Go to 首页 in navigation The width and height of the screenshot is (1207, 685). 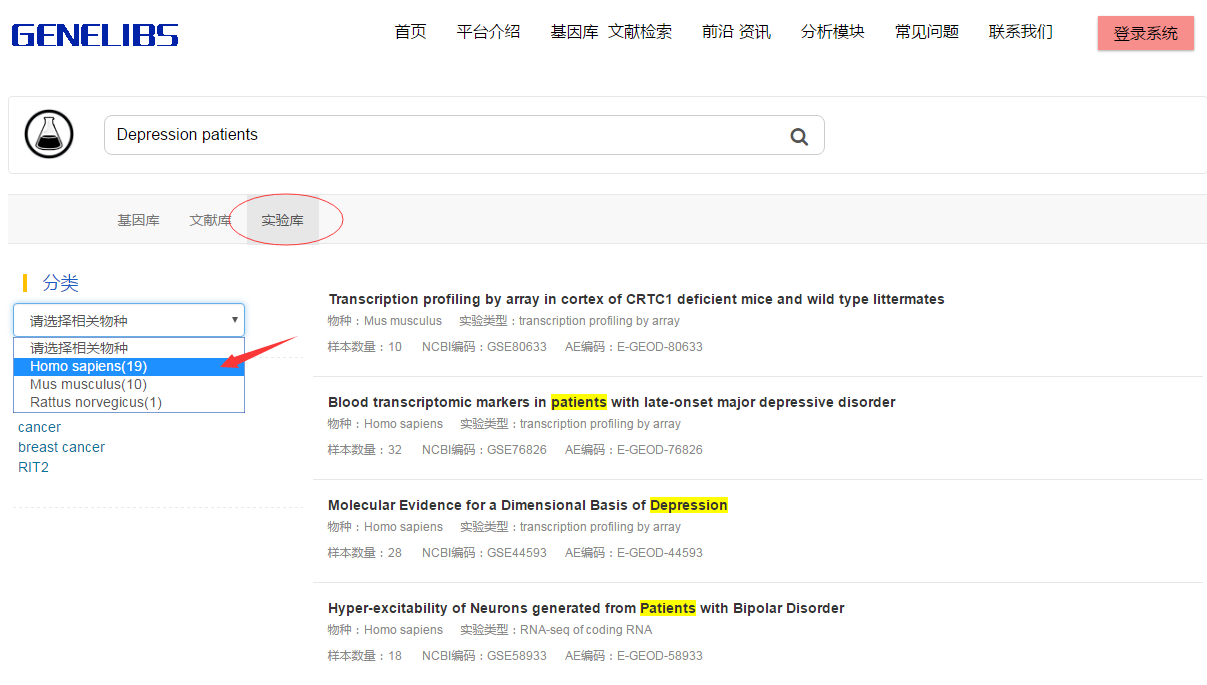[410, 32]
